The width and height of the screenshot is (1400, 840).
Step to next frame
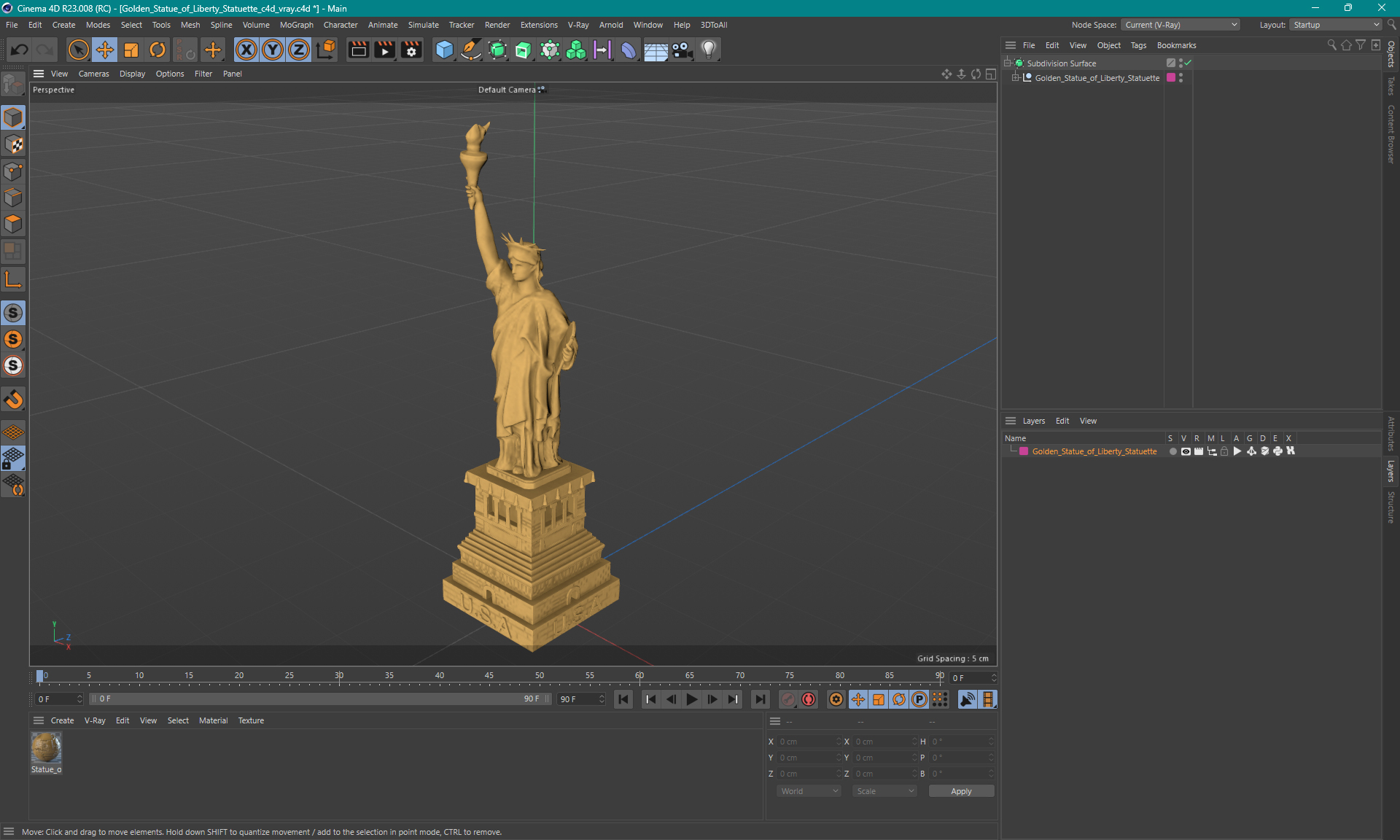pos(712,699)
